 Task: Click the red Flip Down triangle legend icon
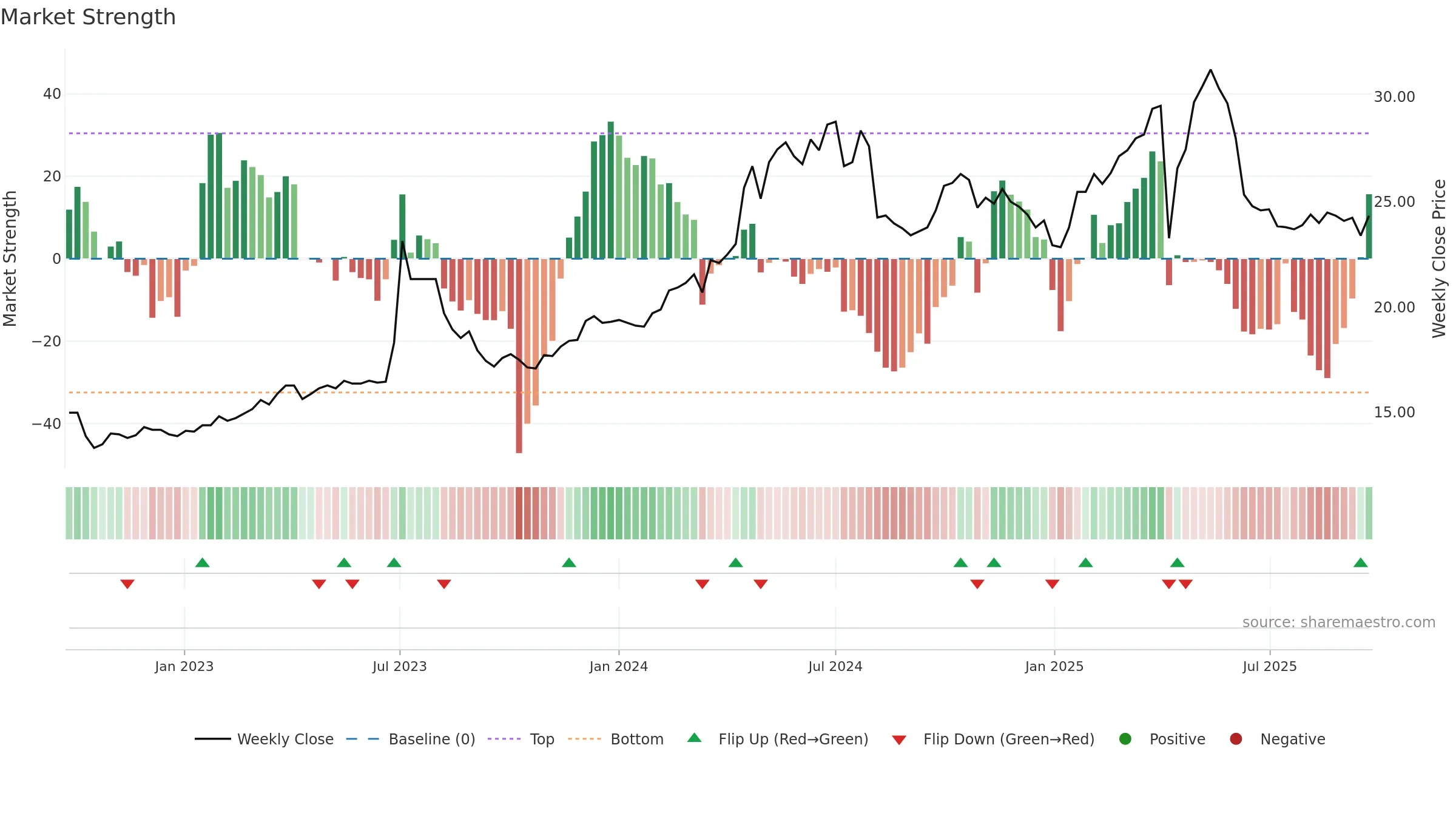pyautogui.click(x=899, y=740)
